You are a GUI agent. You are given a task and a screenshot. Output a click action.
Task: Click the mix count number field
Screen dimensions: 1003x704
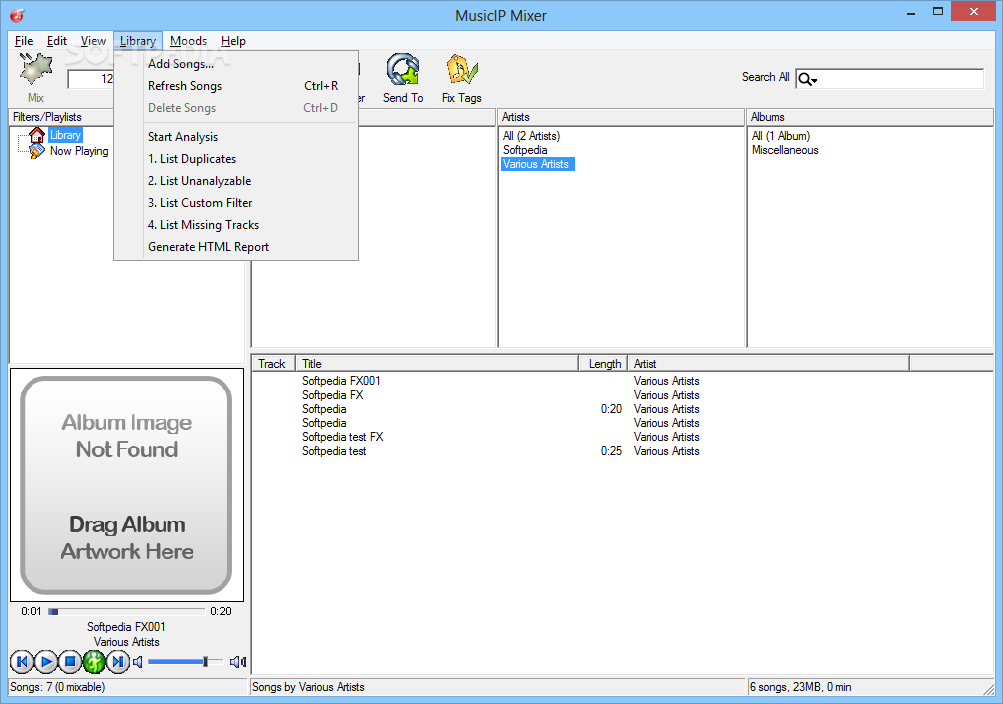pos(91,79)
